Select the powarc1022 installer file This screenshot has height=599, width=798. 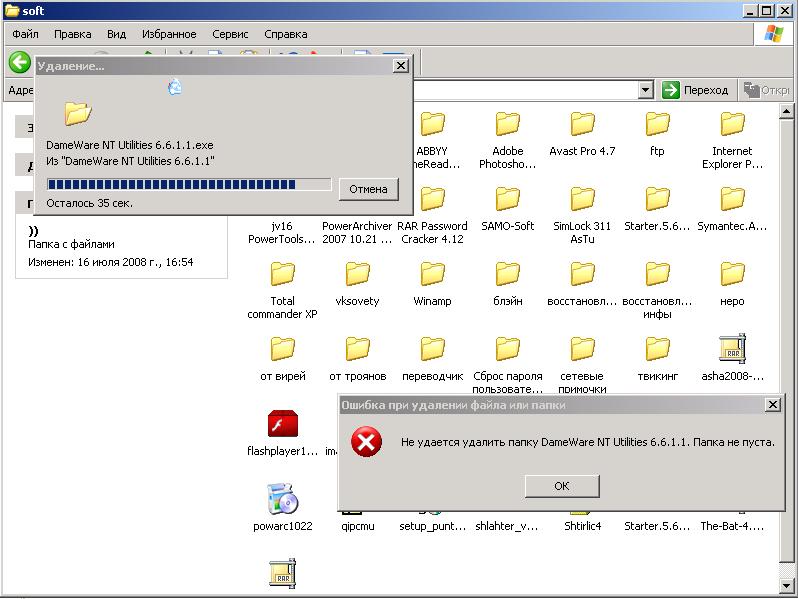(282, 498)
